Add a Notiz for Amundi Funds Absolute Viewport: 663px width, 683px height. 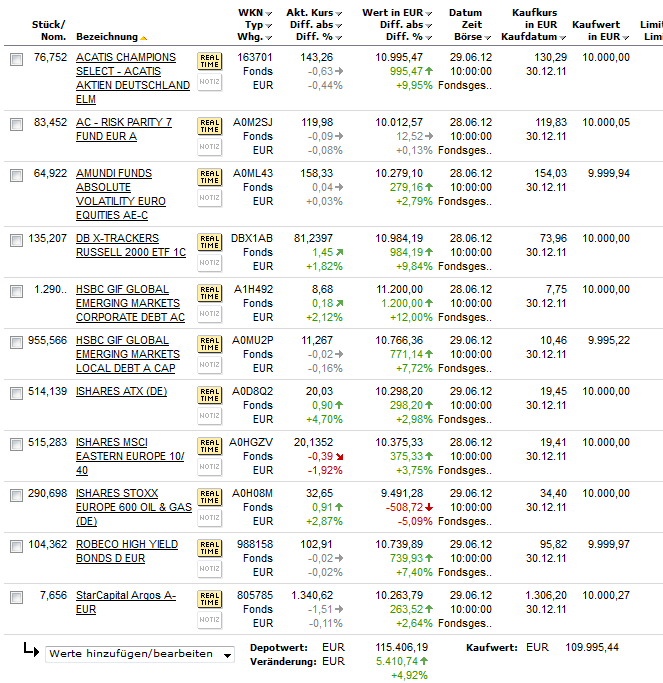pyautogui.click(x=210, y=198)
